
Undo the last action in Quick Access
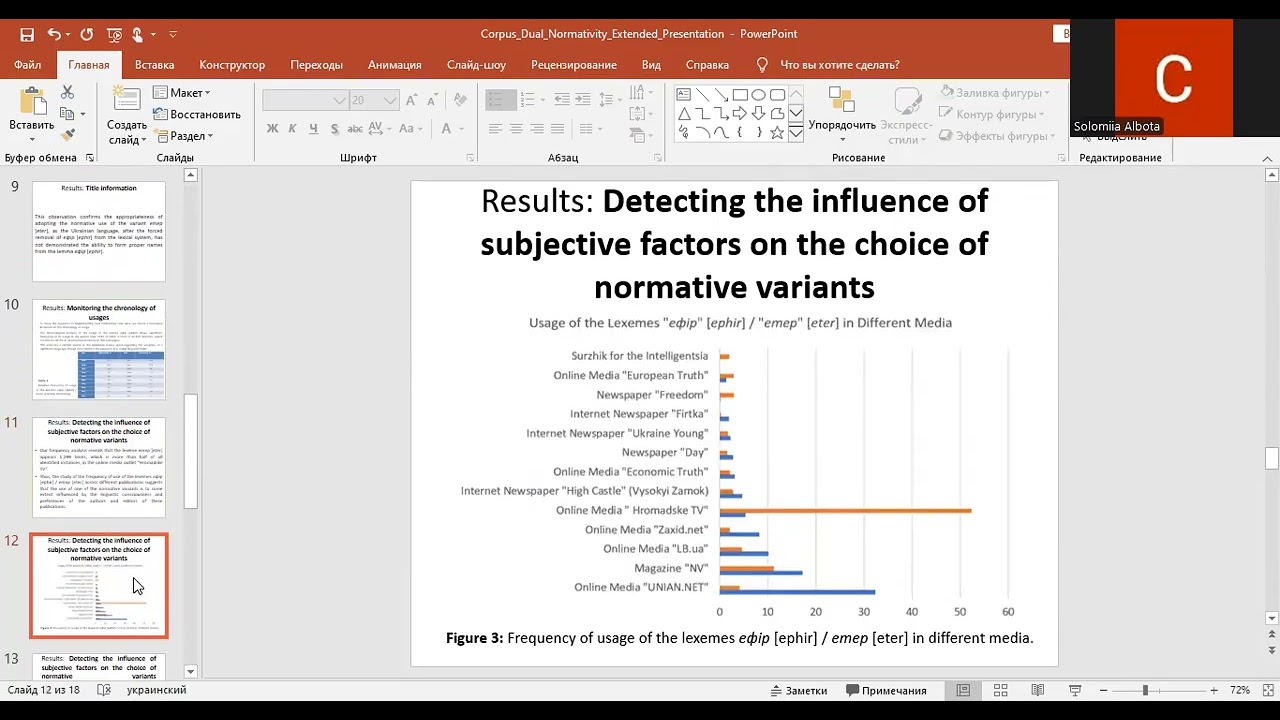54,34
